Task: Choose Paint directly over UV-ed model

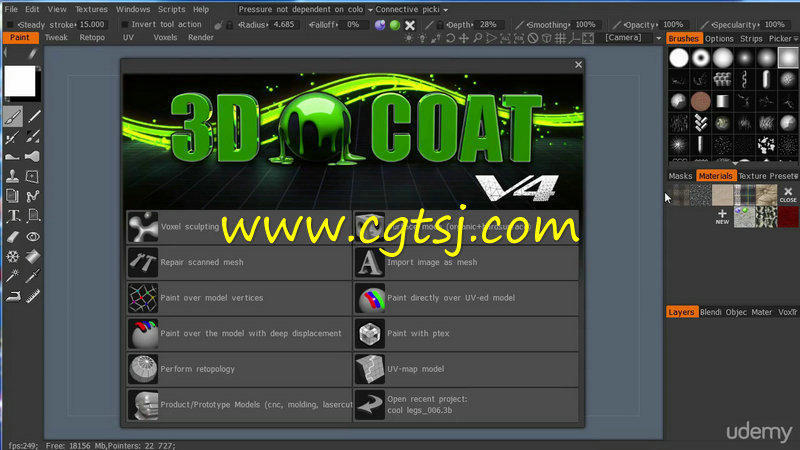Action: coord(466,298)
